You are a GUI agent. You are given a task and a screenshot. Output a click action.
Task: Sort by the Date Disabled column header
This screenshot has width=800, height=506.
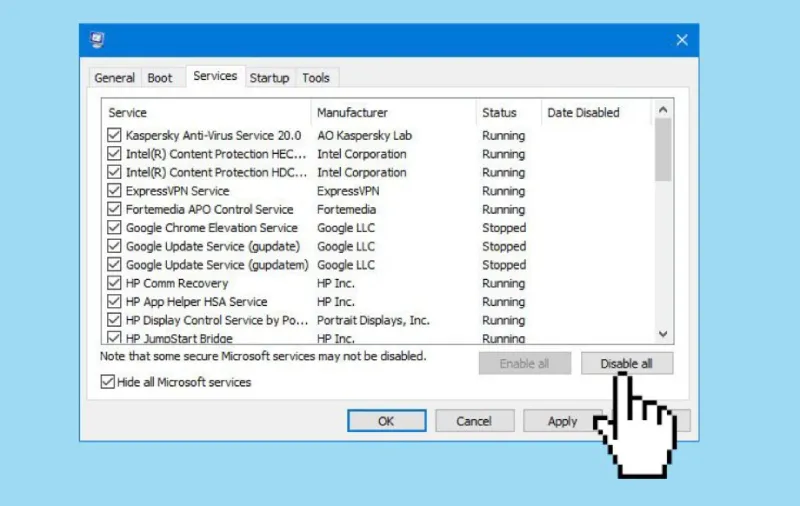pyautogui.click(x=596, y=112)
